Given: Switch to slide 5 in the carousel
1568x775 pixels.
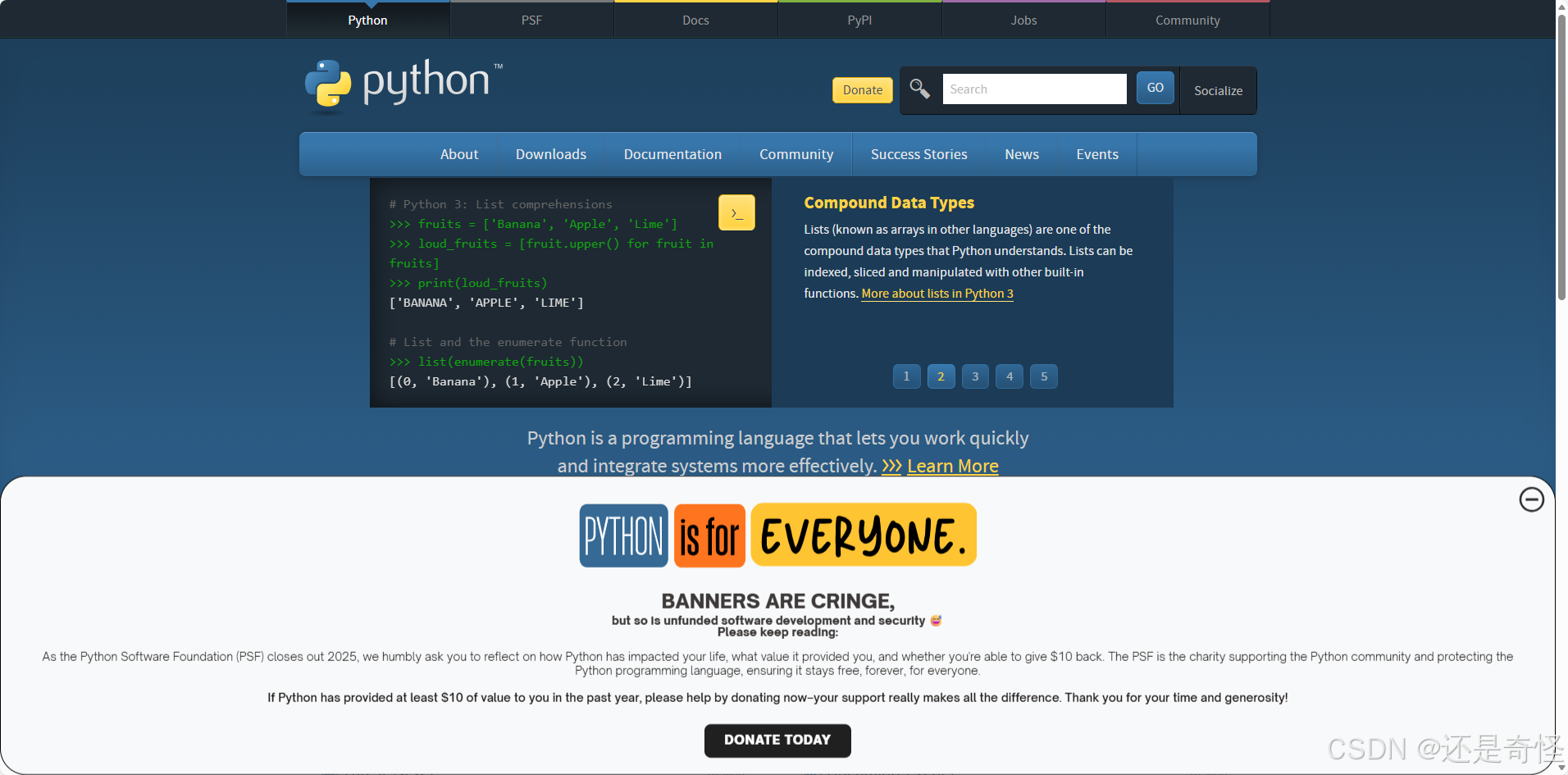Looking at the screenshot, I should pyautogui.click(x=1044, y=376).
